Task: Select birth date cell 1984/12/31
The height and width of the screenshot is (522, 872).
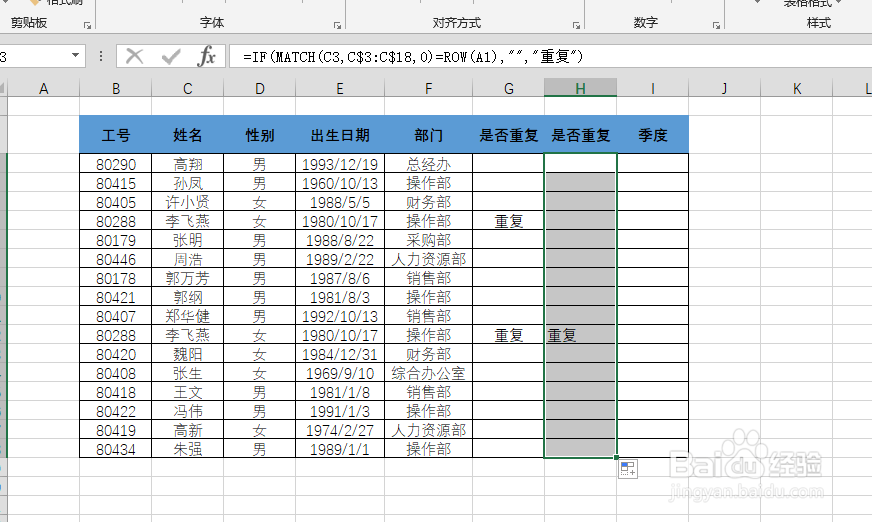Action: [x=340, y=354]
